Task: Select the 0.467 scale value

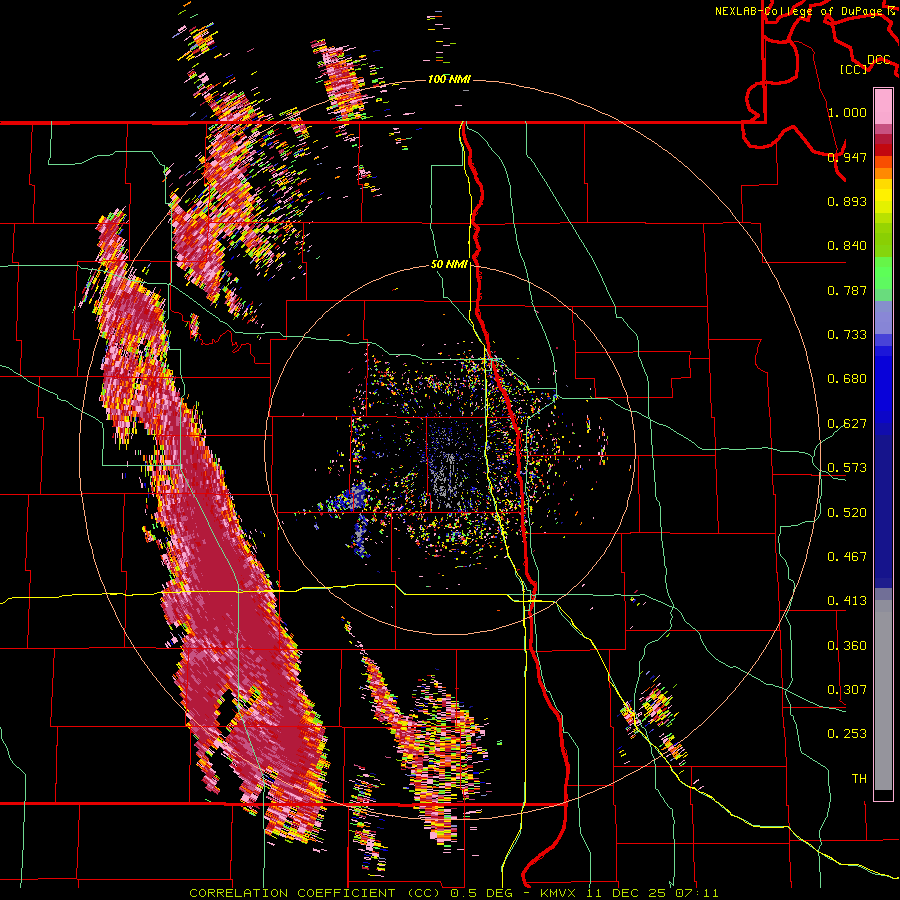Action: (x=847, y=557)
